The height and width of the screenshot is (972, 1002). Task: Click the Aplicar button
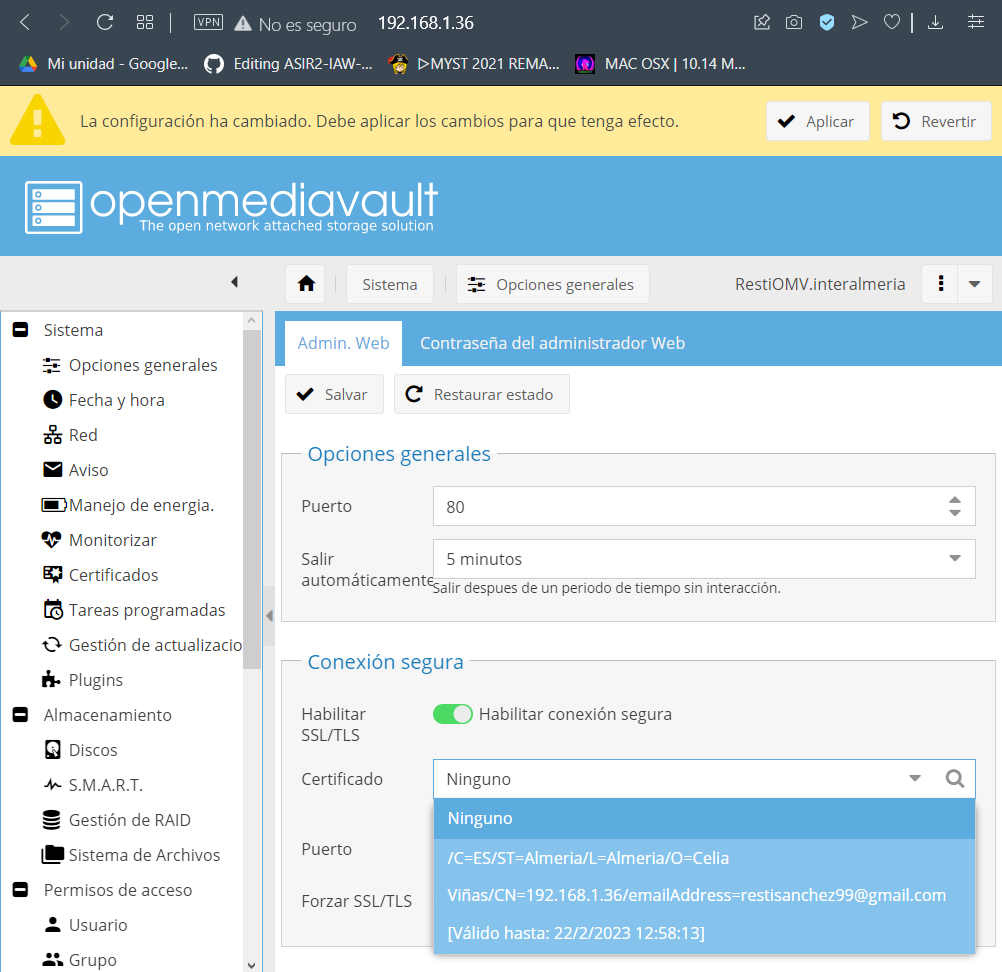[817, 121]
